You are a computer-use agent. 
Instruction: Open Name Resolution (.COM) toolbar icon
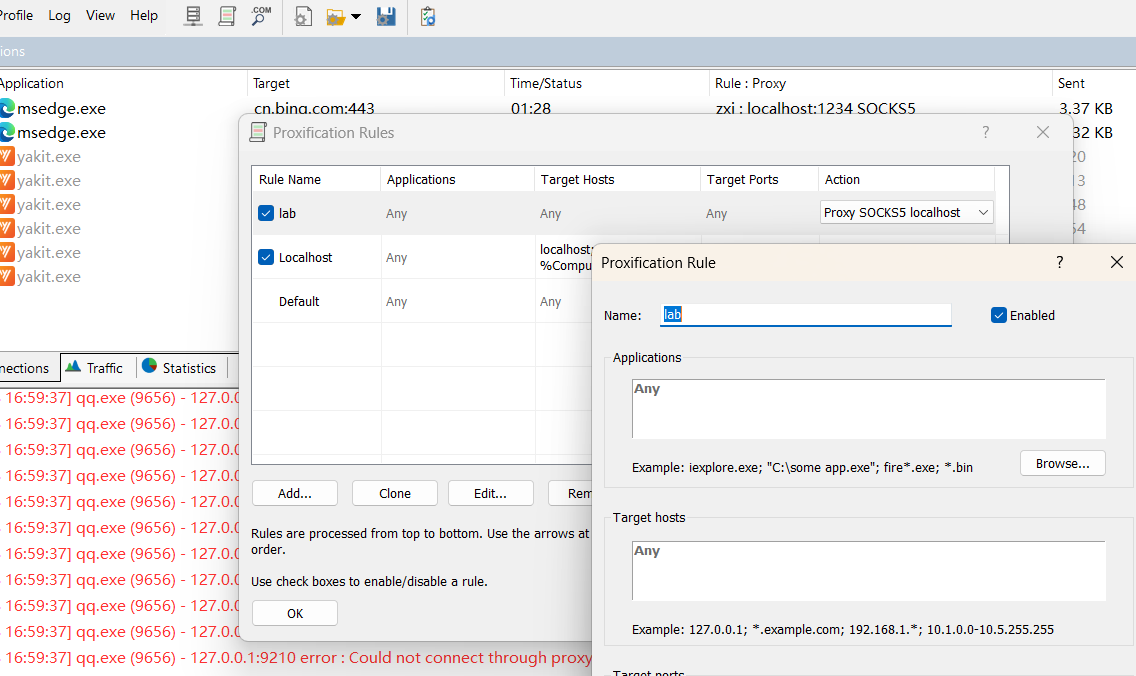click(261, 16)
